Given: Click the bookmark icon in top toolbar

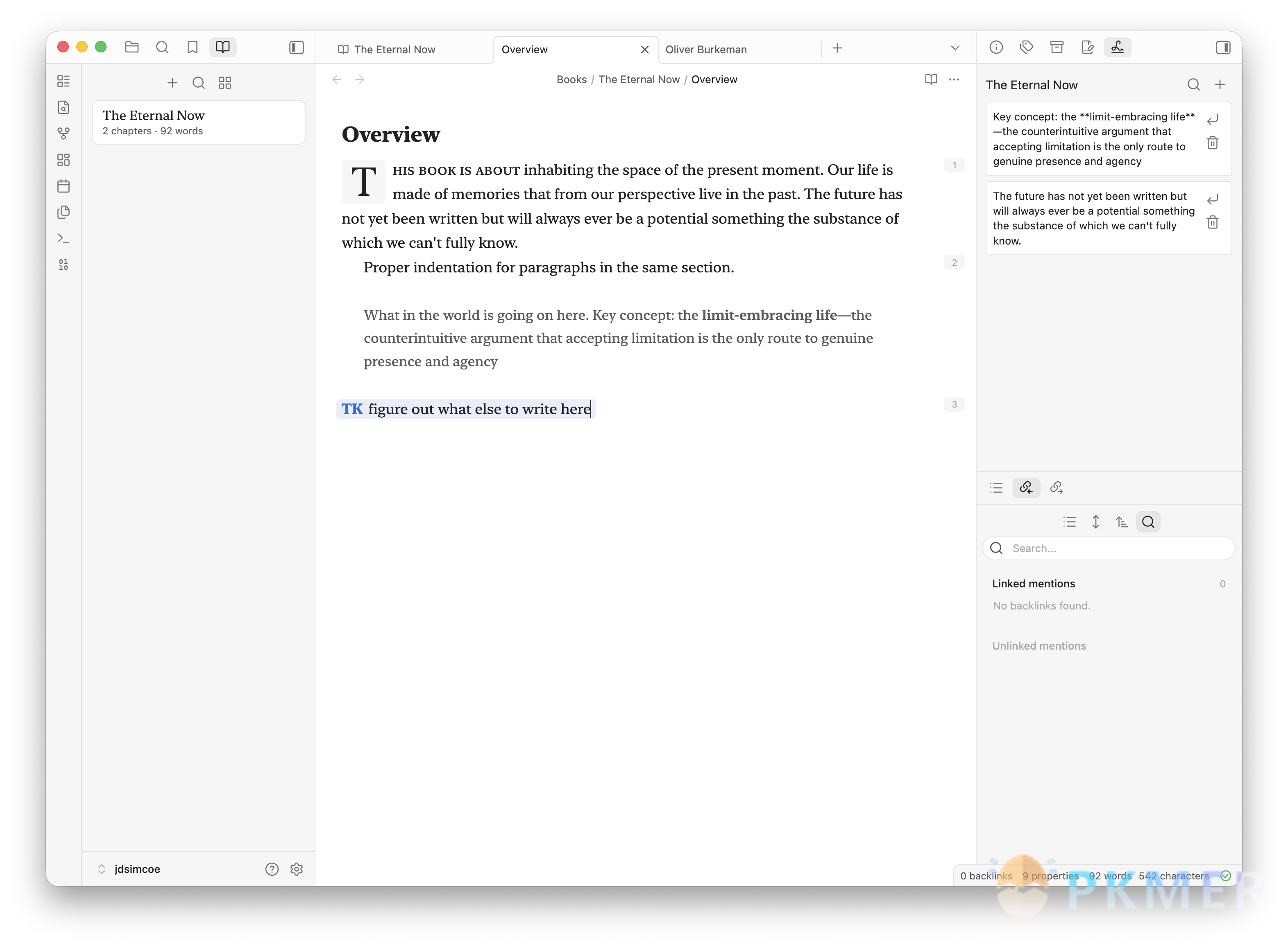Looking at the screenshot, I should (x=193, y=48).
